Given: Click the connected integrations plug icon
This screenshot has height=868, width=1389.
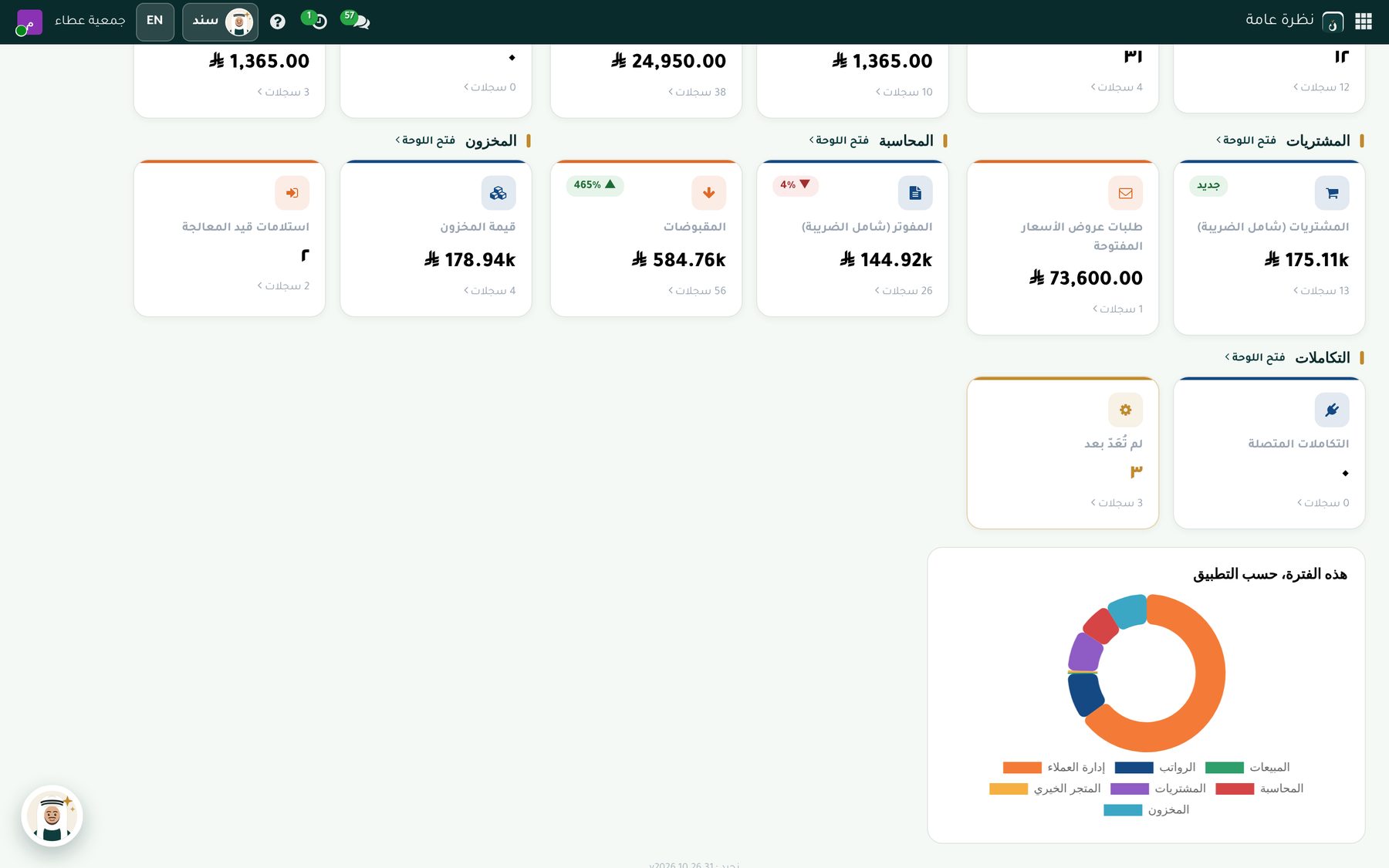Looking at the screenshot, I should pos(1332,410).
